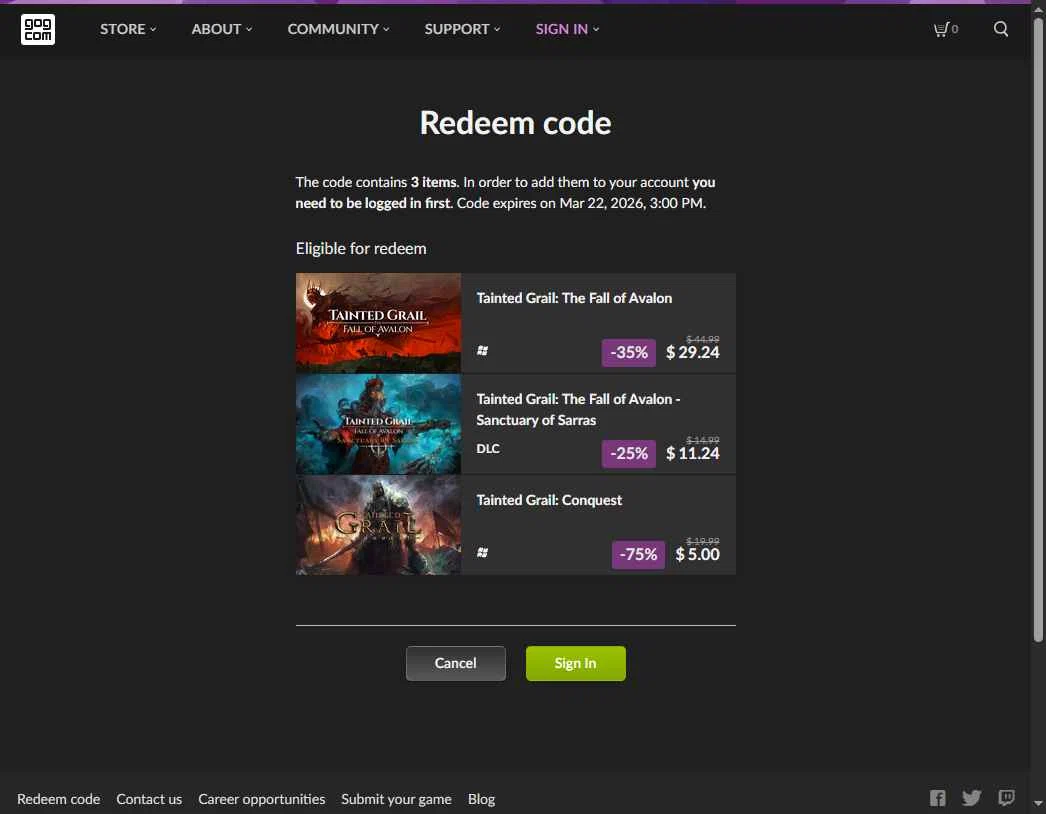The height and width of the screenshot is (814, 1046).
Task: Click title 'Tainted Grail: Conquest'
Action: pyautogui.click(x=549, y=500)
